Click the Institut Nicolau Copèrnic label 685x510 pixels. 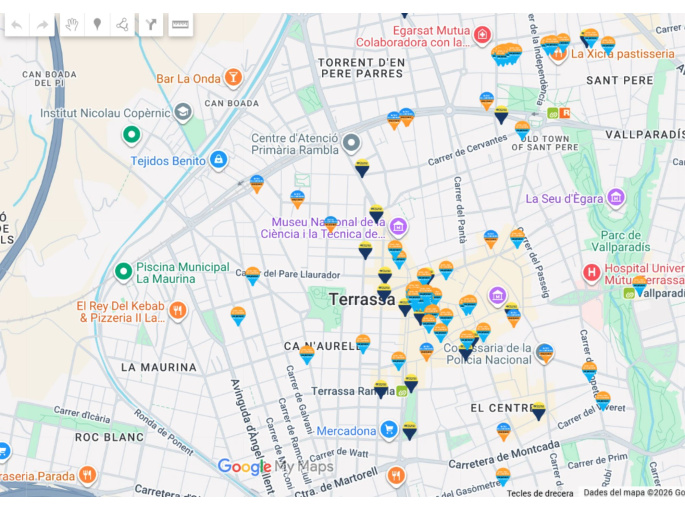pos(105,114)
